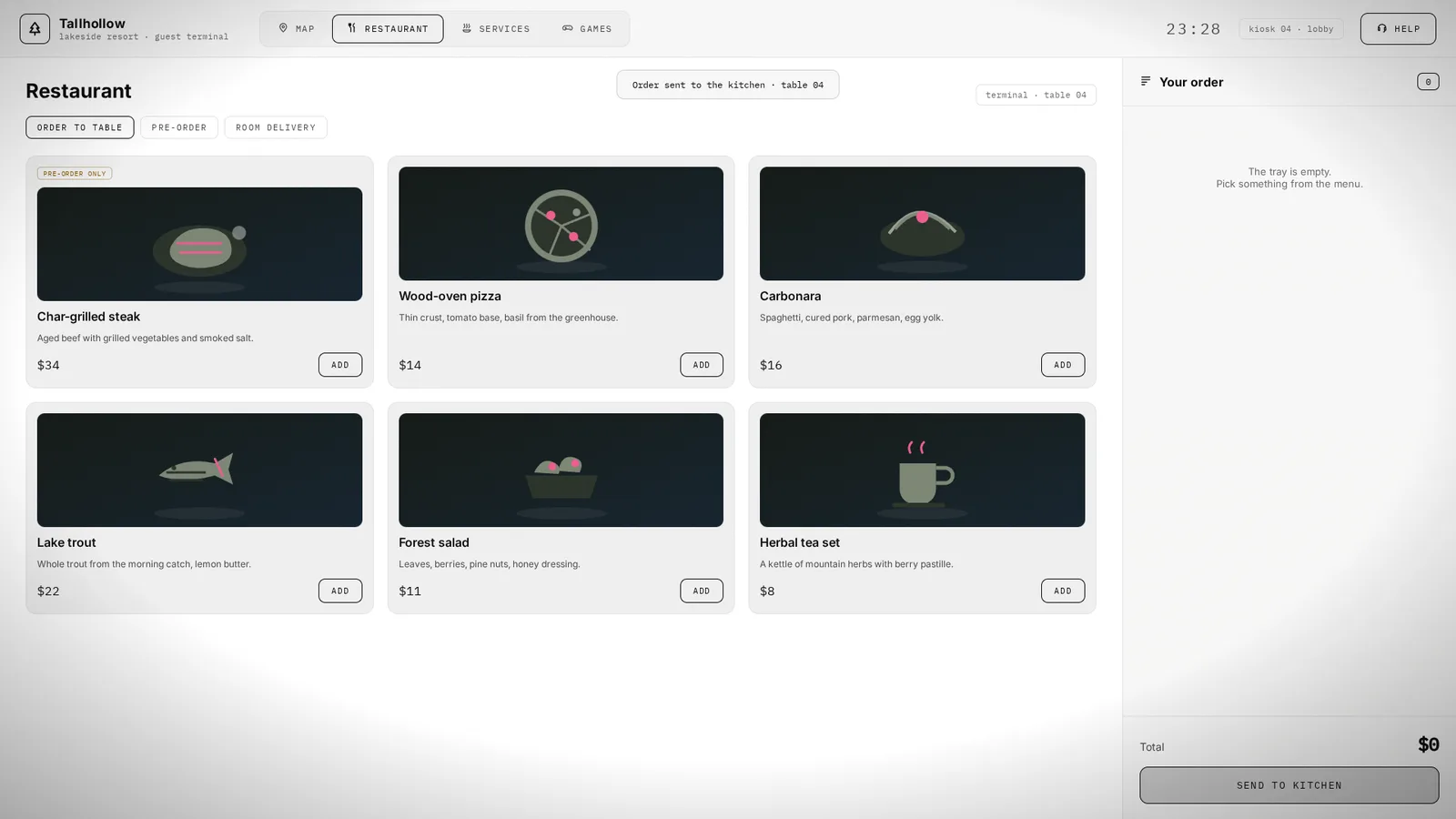Screen dimensions: 1456x819
Task: Select Room Delivery mode
Action: coord(276,127)
